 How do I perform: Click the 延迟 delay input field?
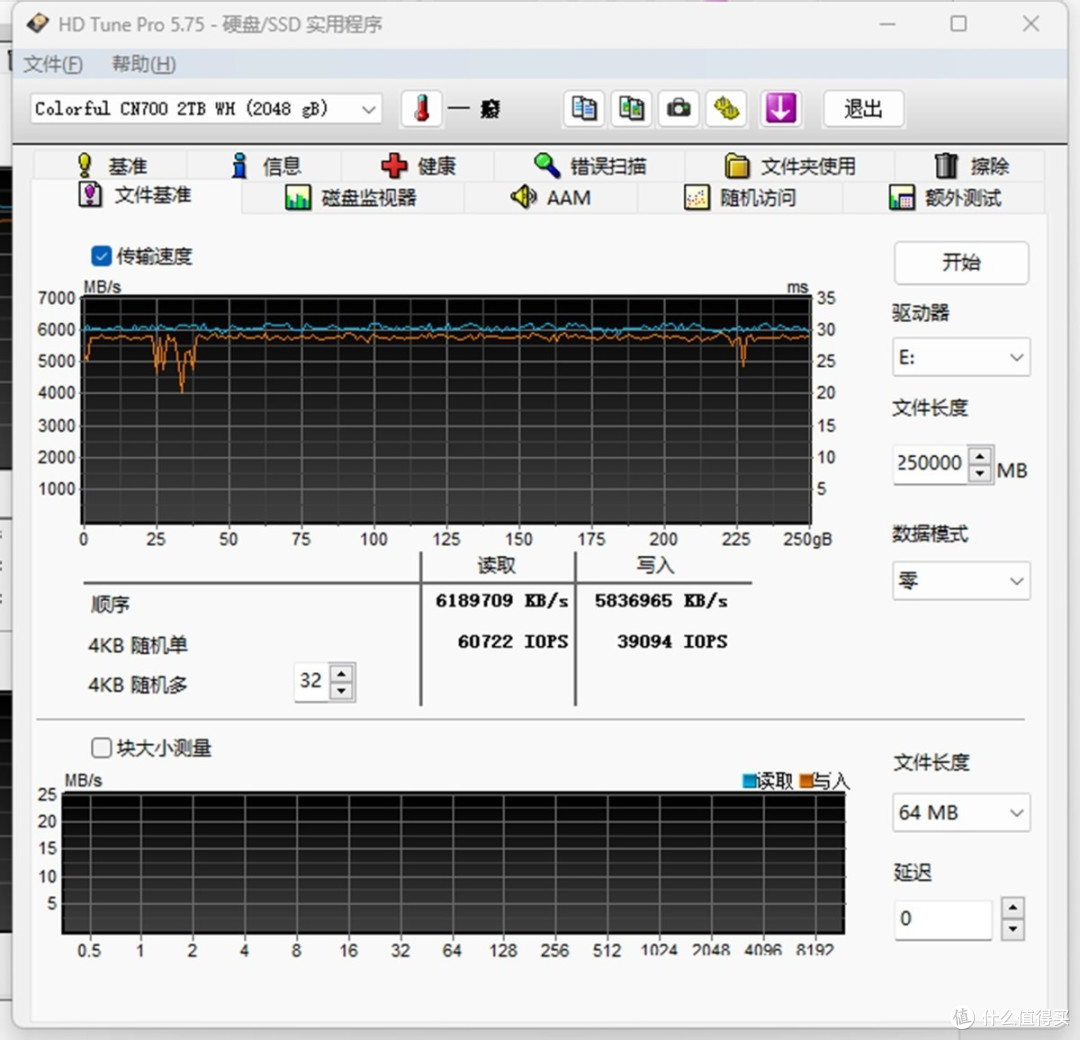coord(943,919)
